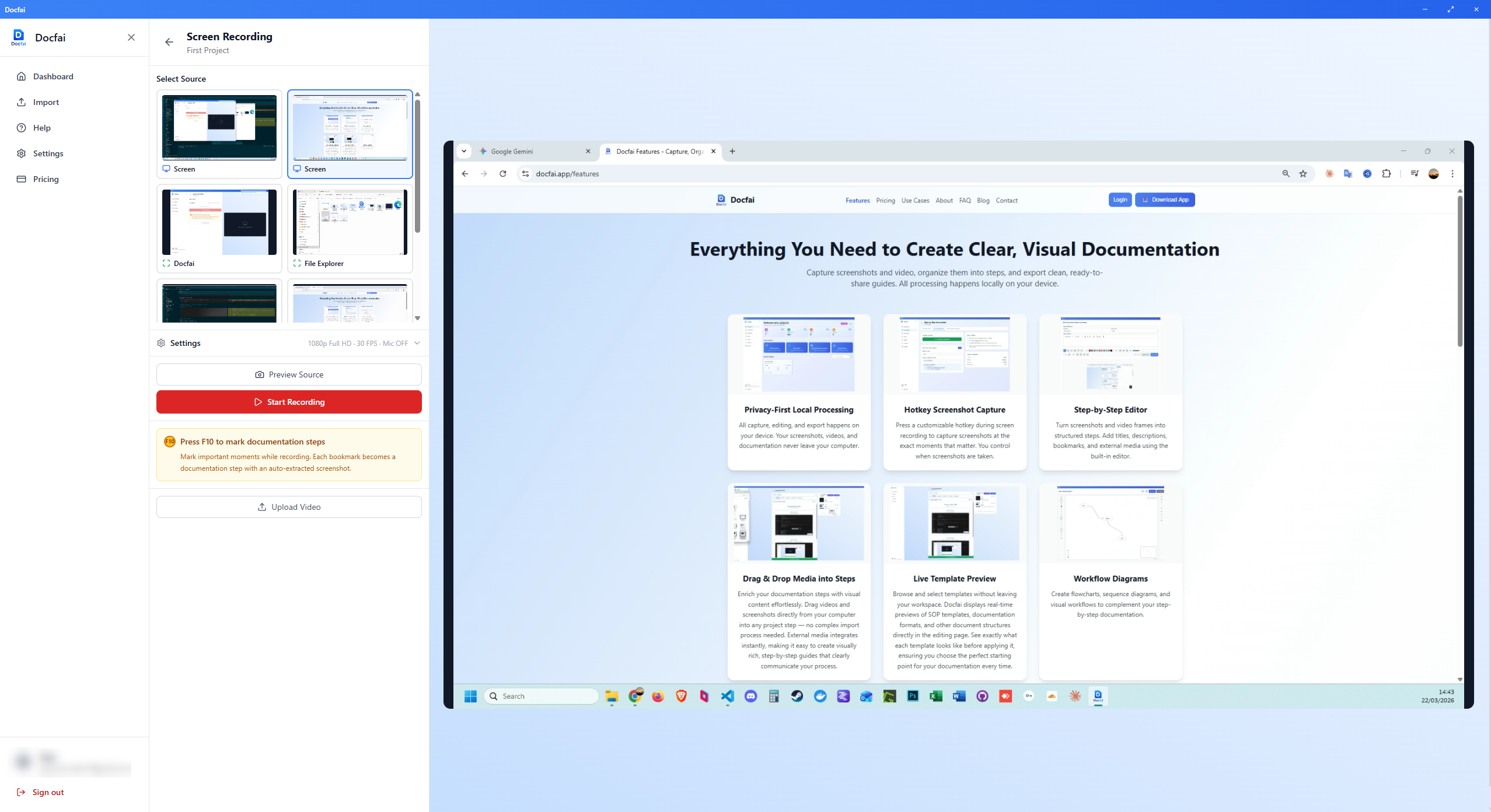Open the Google Translate extension icon

click(x=1348, y=174)
